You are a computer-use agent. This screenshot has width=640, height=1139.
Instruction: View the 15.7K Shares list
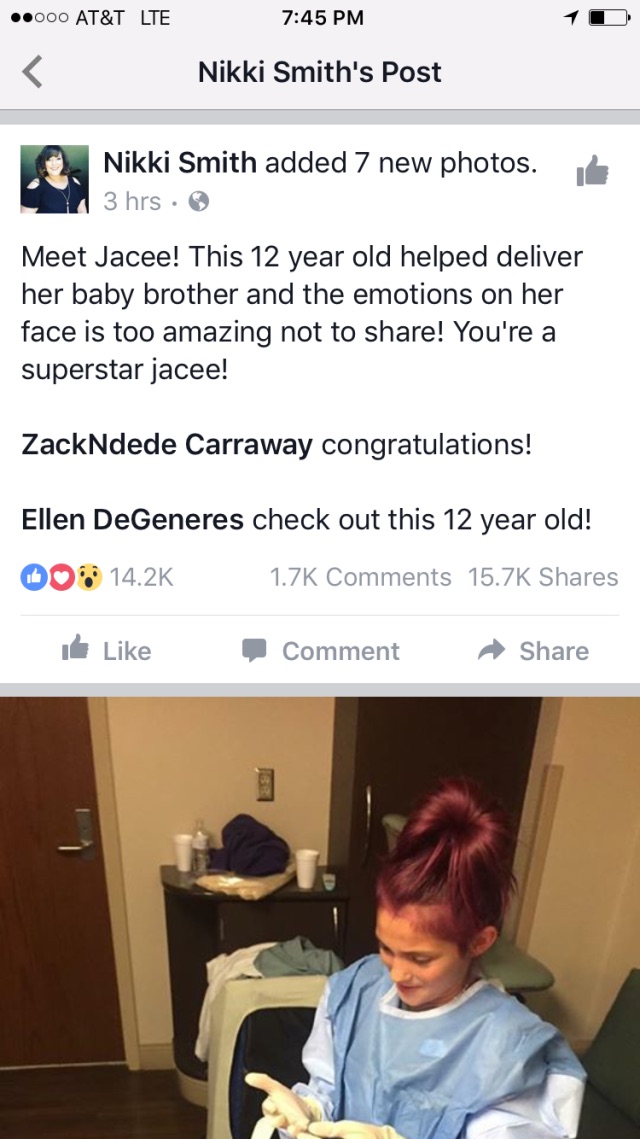(x=543, y=577)
